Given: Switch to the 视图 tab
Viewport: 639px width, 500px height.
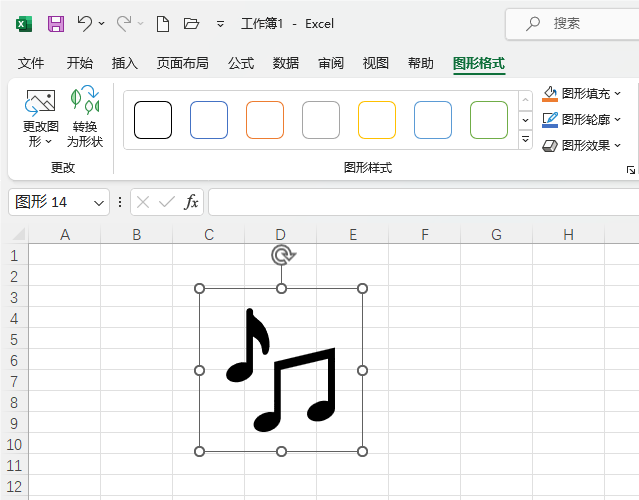Looking at the screenshot, I should tap(376, 63).
